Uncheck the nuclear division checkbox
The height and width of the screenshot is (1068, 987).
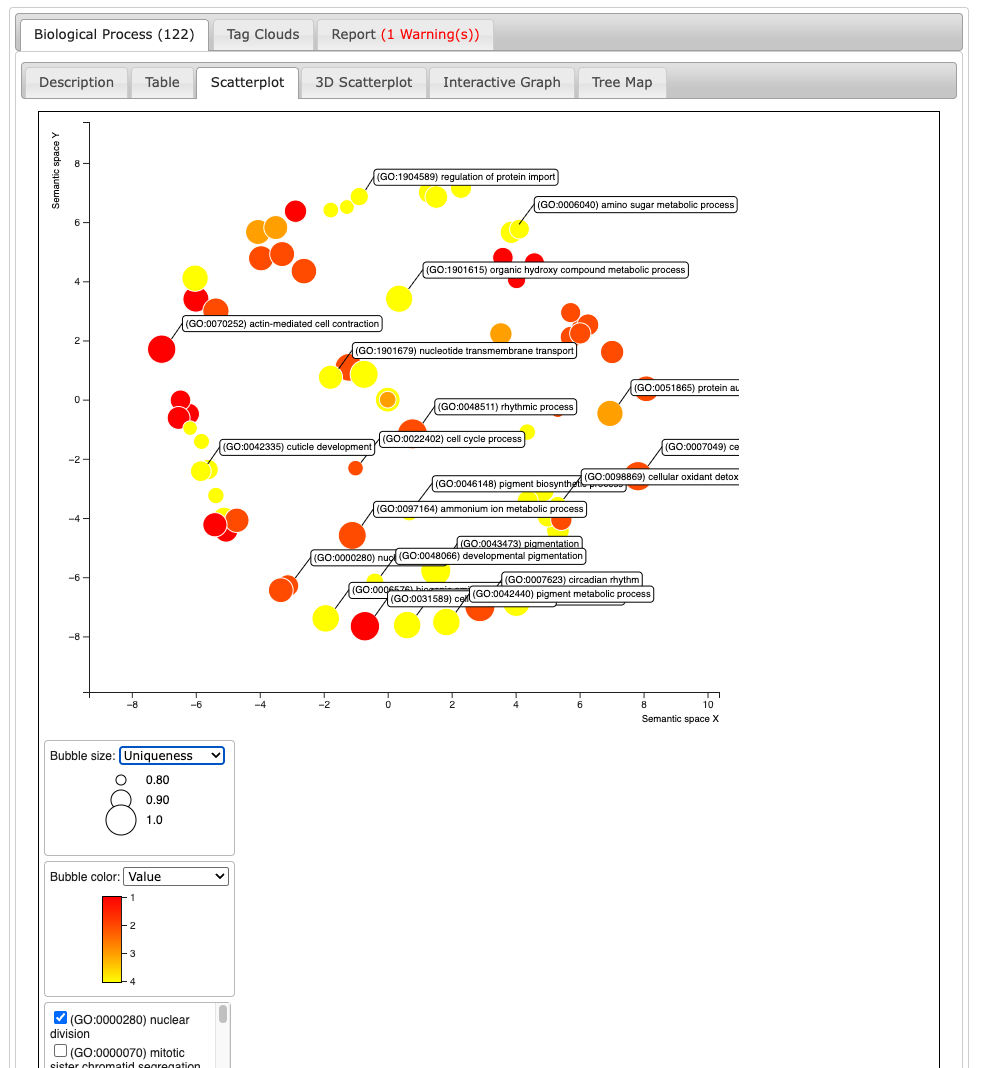[60, 1018]
